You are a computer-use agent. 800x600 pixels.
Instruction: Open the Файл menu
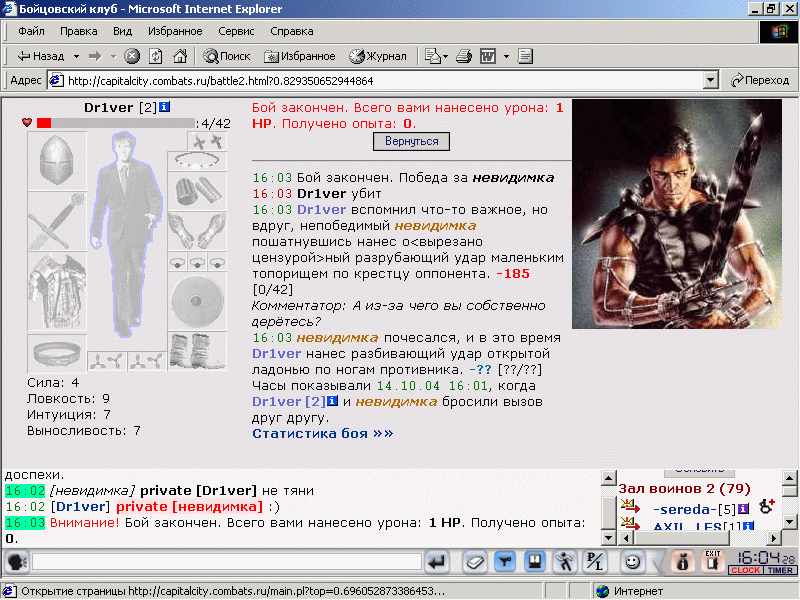pos(31,31)
